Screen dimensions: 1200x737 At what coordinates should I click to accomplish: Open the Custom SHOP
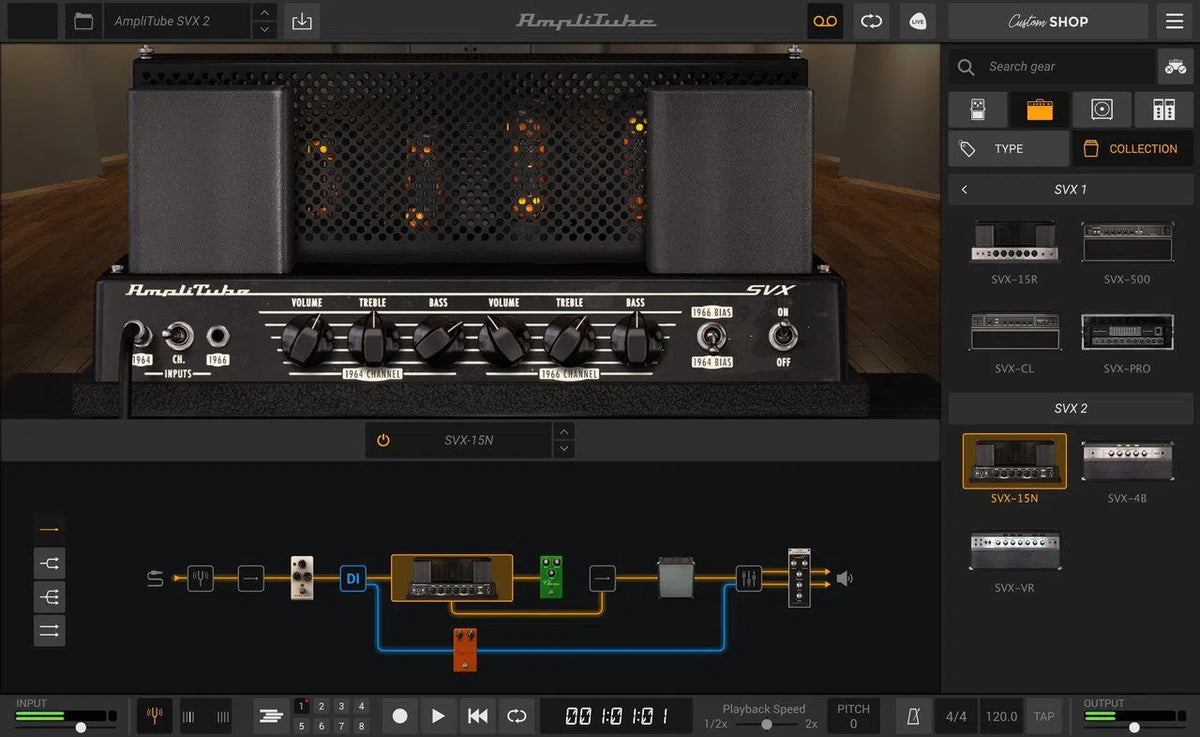(x=1046, y=21)
